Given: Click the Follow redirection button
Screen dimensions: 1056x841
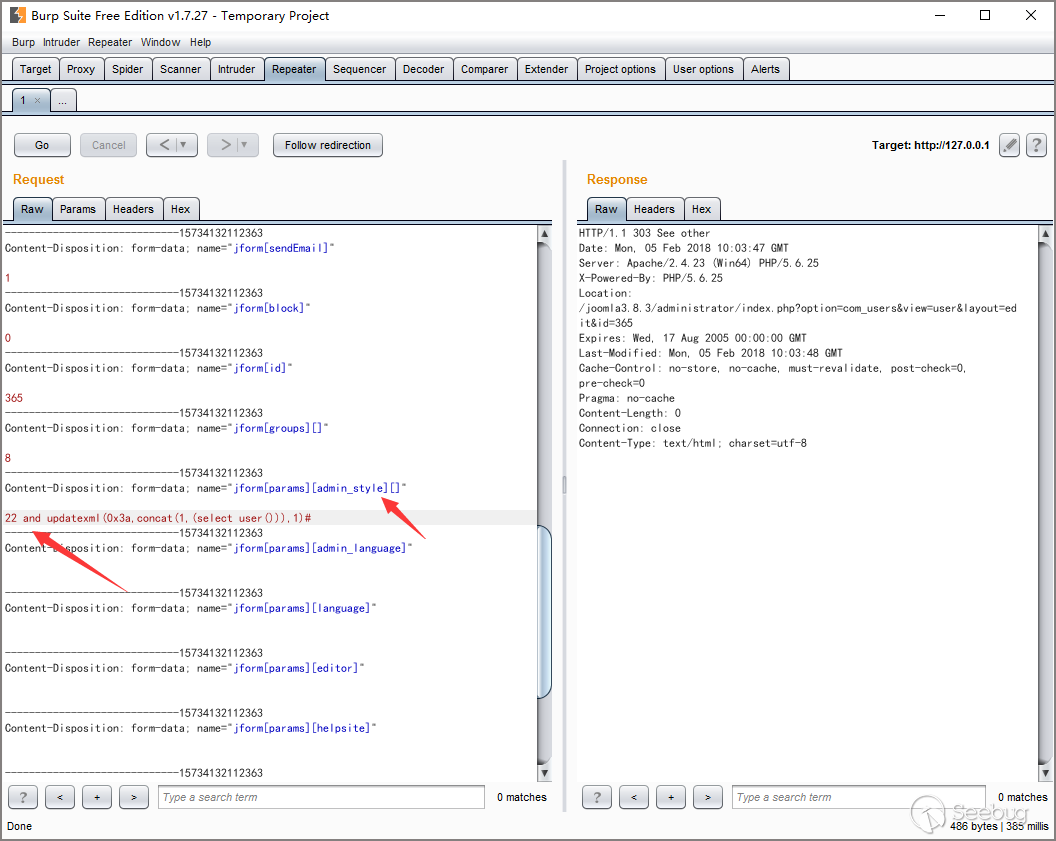Looking at the screenshot, I should (x=327, y=145).
